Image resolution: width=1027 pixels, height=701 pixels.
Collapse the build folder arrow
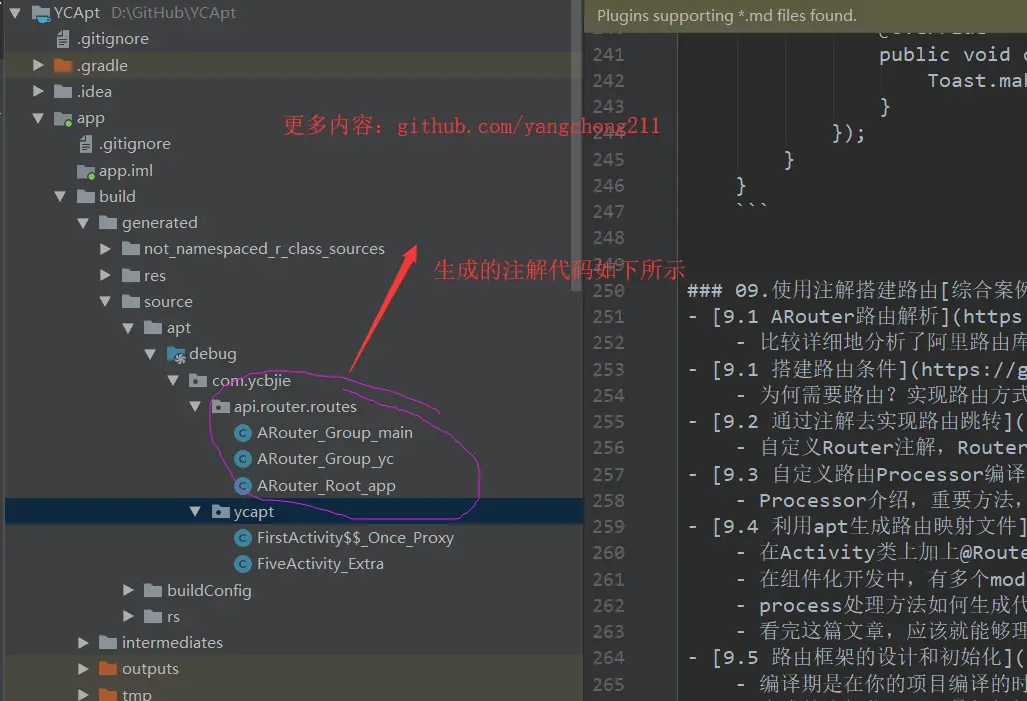(x=60, y=197)
